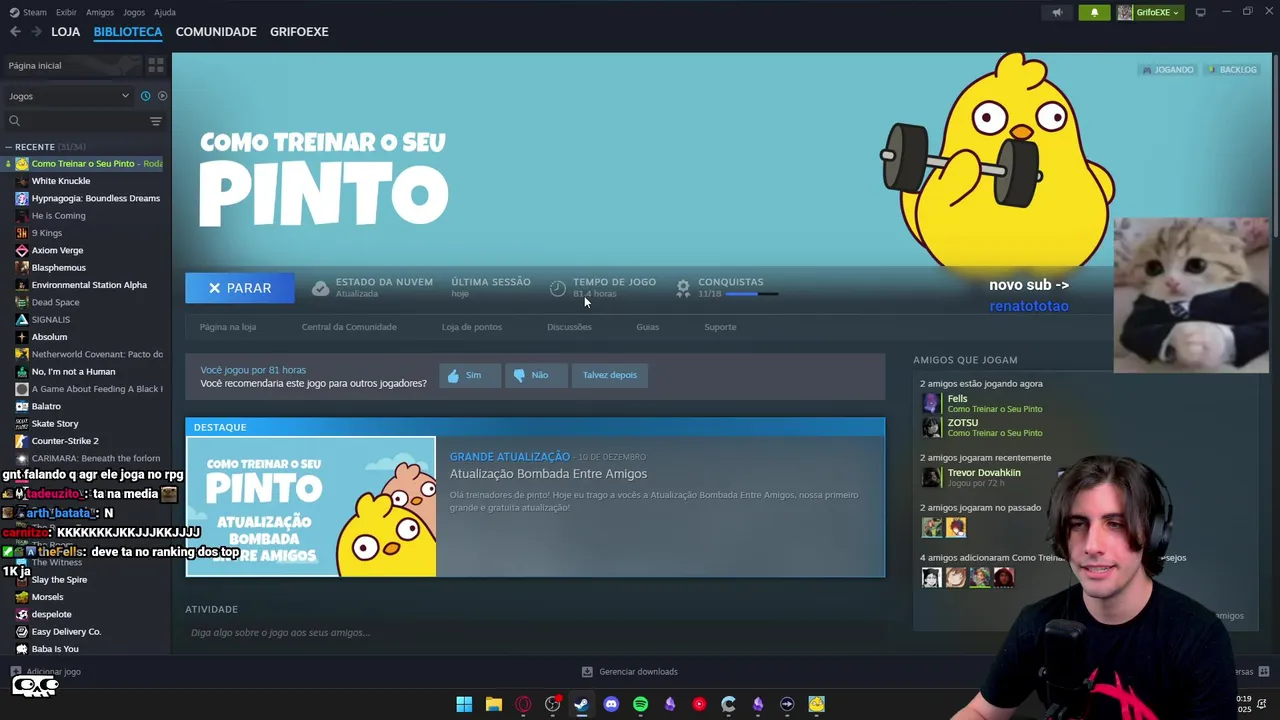Click the Steam taskbar icon

(581, 704)
